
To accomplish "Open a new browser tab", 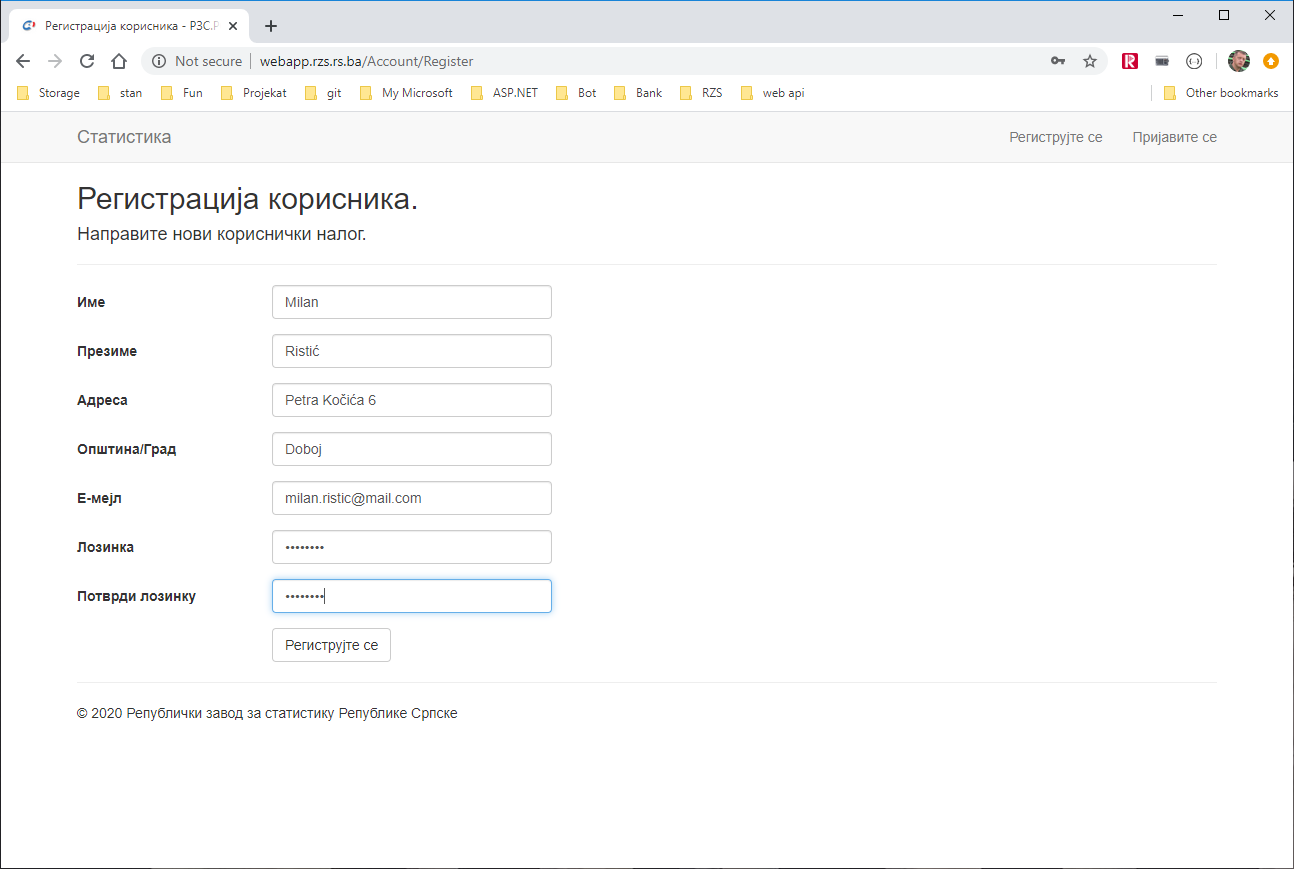I will point(271,26).
